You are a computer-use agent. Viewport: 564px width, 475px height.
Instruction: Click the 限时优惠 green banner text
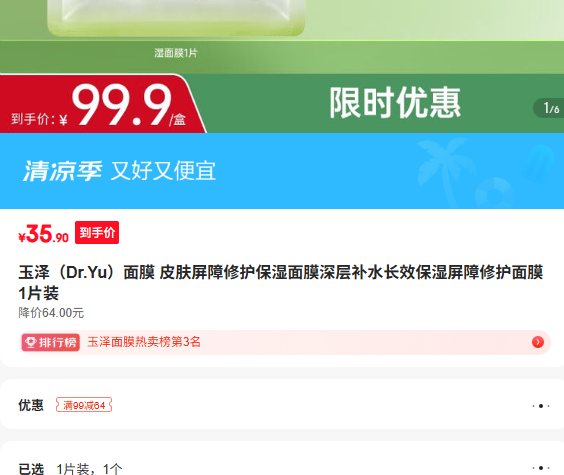(395, 103)
